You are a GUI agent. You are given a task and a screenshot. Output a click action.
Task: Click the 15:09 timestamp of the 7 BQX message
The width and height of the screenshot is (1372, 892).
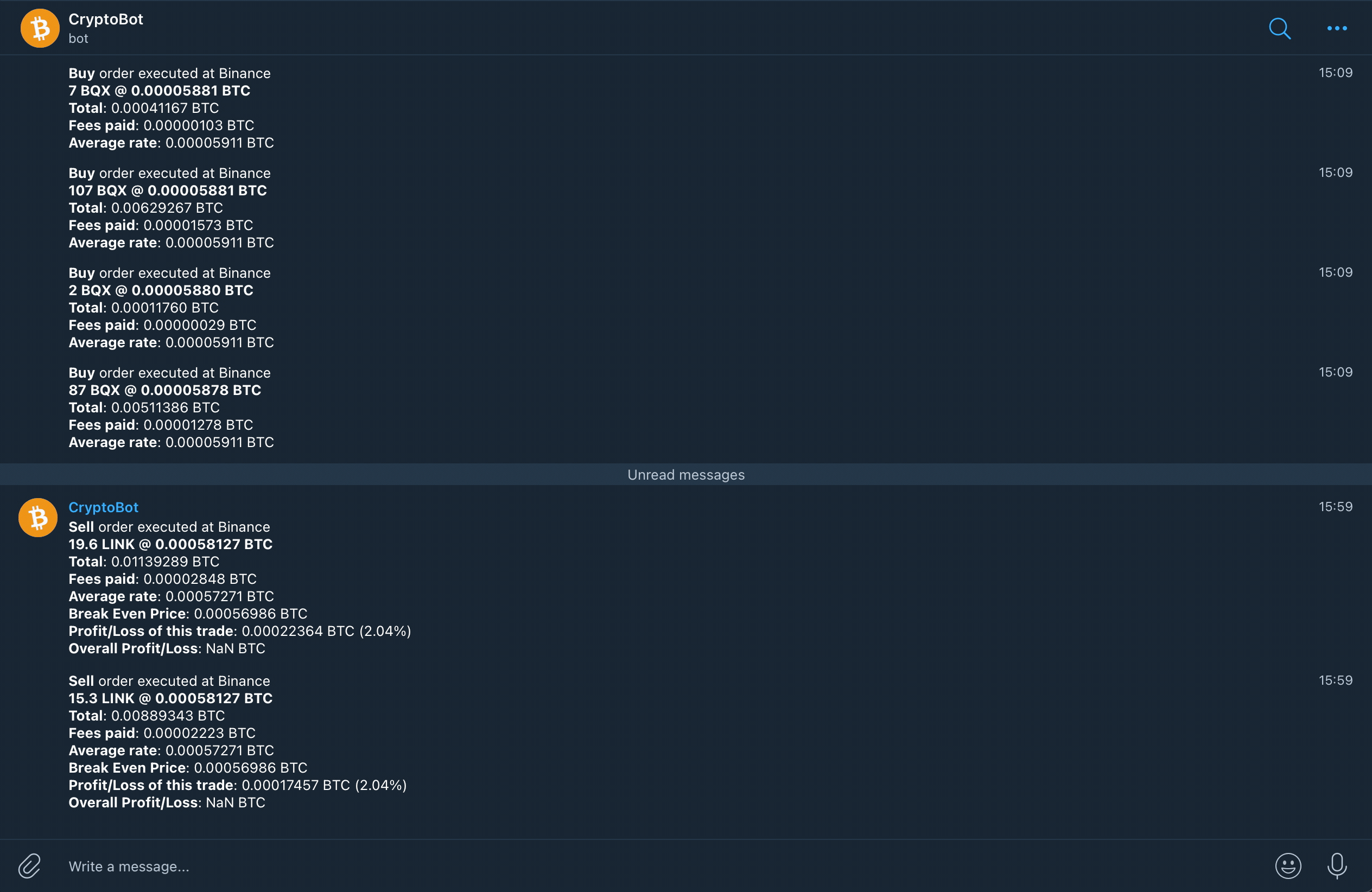1335,73
